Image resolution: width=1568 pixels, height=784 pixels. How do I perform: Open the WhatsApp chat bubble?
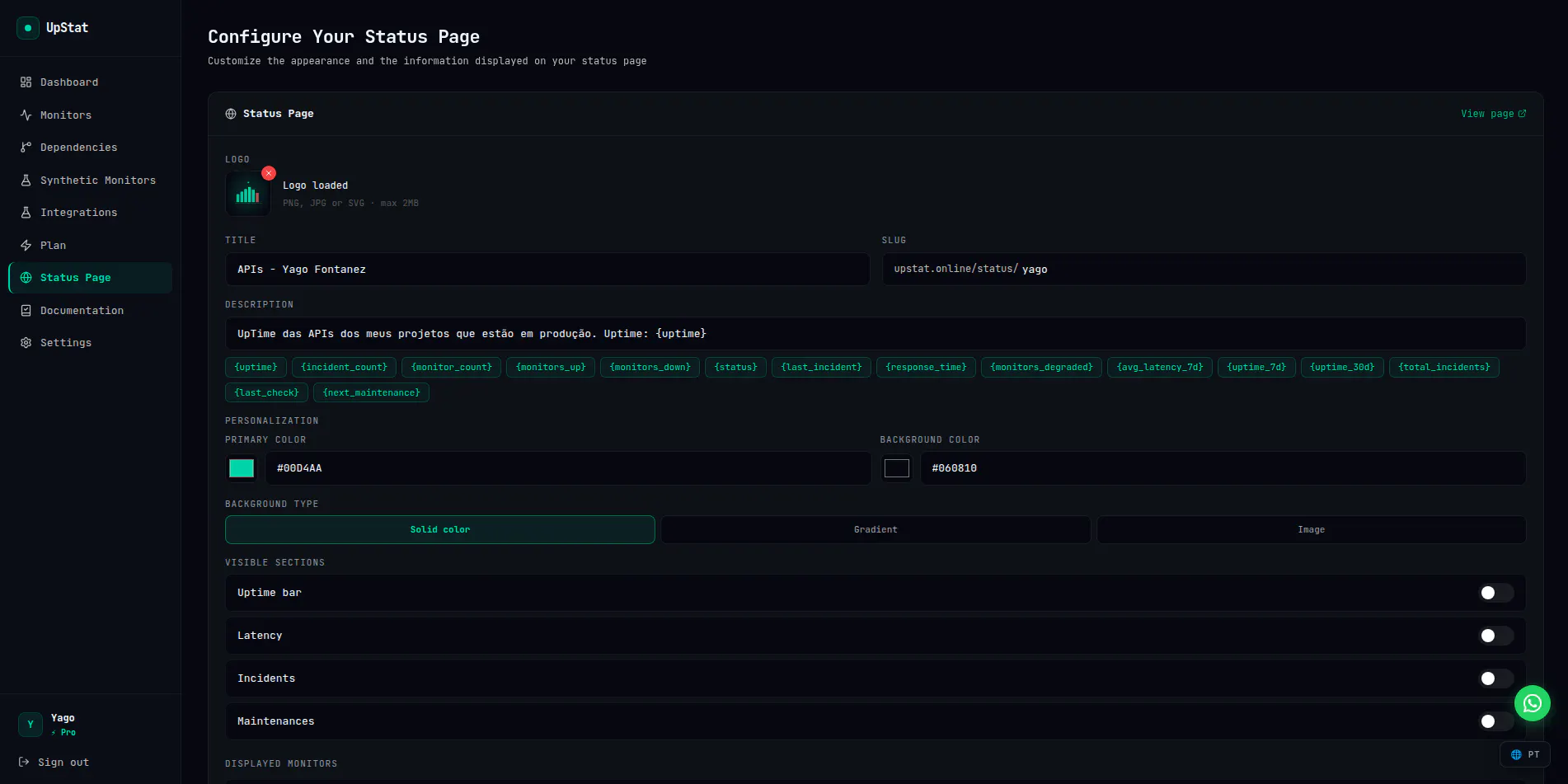pyautogui.click(x=1533, y=703)
